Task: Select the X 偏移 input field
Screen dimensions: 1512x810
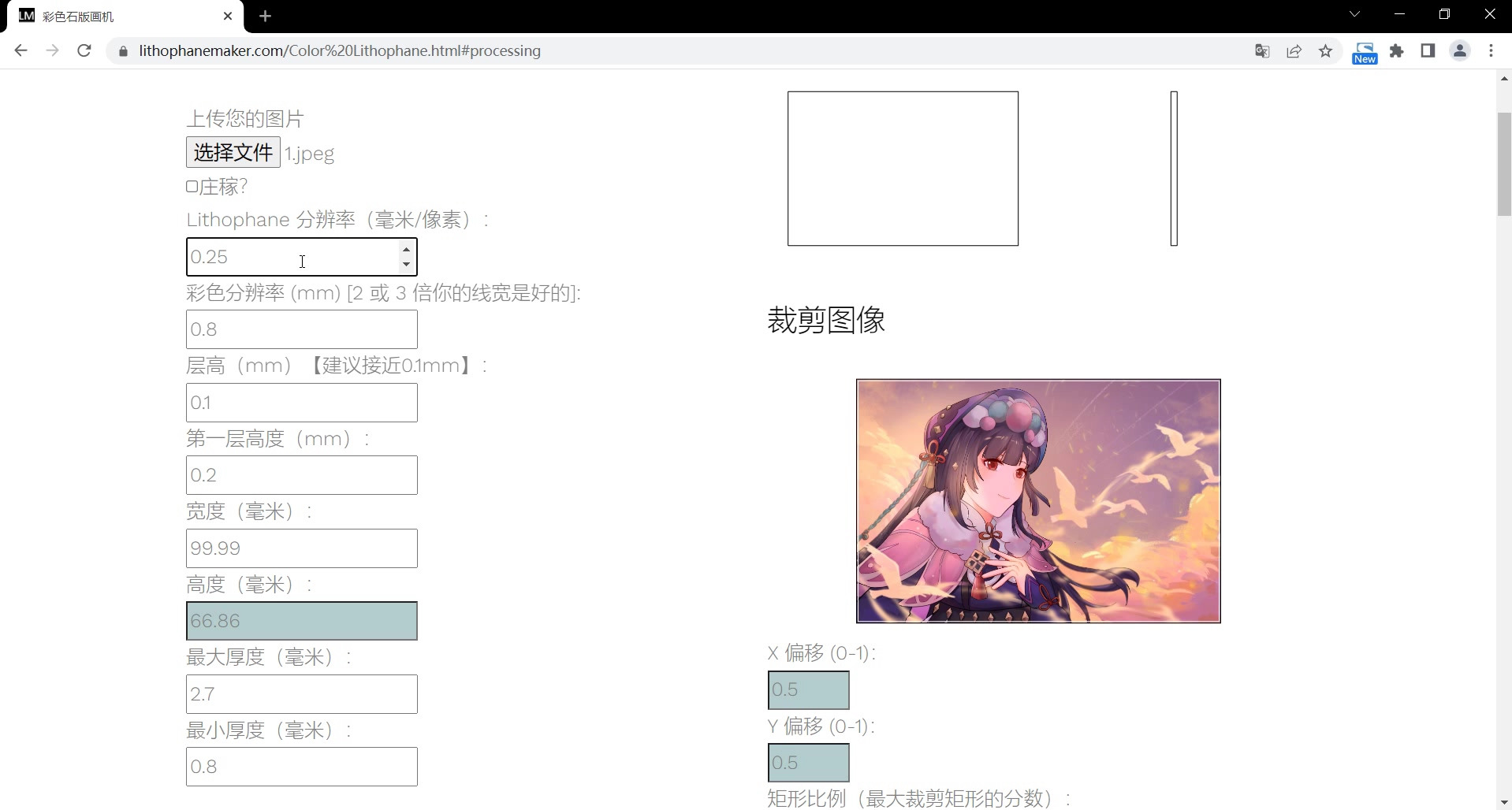Action: tap(809, 690)
